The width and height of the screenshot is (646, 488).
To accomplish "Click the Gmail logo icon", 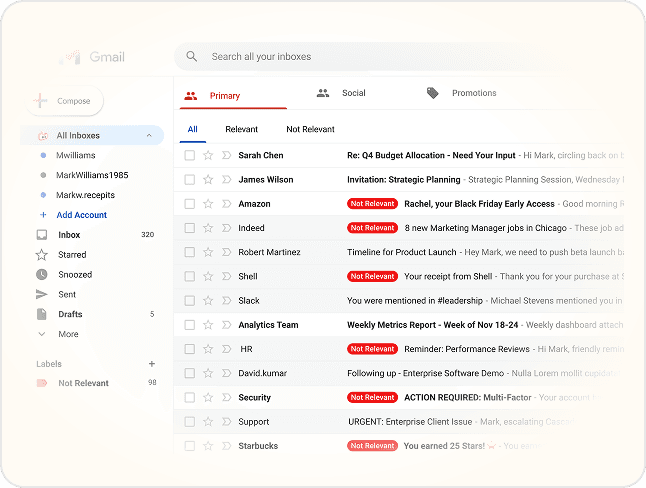I will point(70,57).
